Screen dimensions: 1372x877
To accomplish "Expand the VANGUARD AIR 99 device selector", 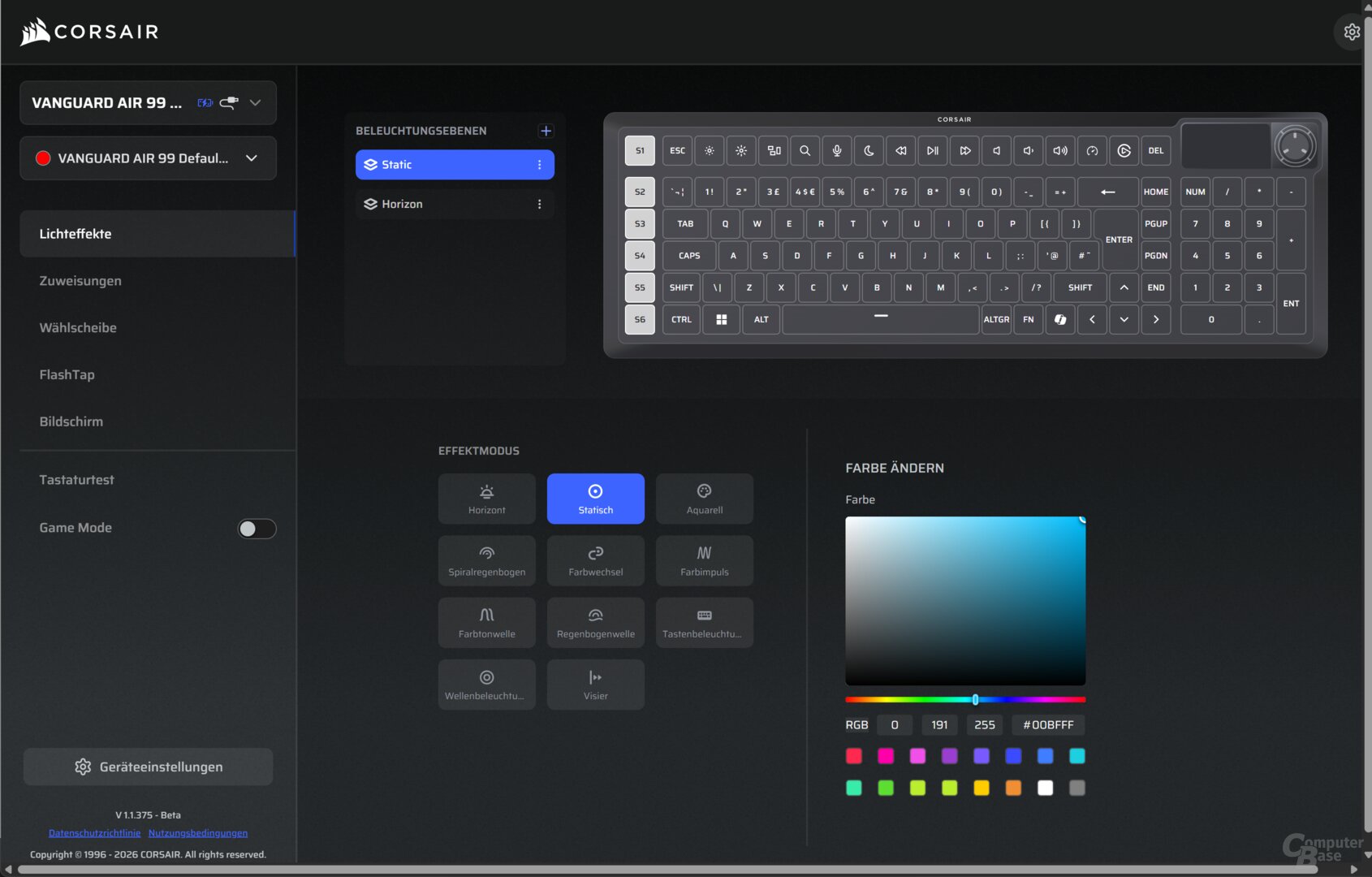I will coord(255,102).
